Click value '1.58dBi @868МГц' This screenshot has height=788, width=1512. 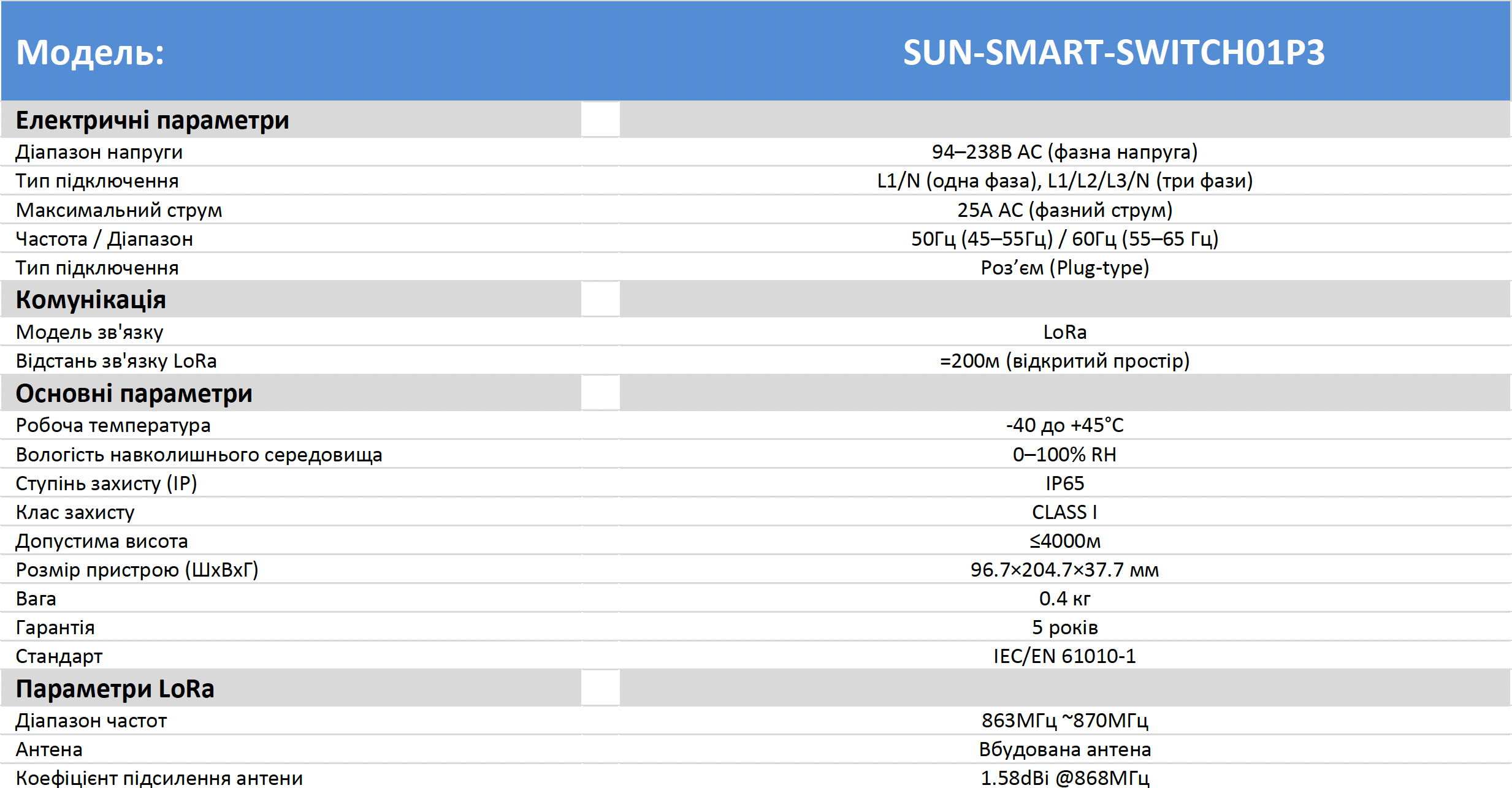[1064, 778]
